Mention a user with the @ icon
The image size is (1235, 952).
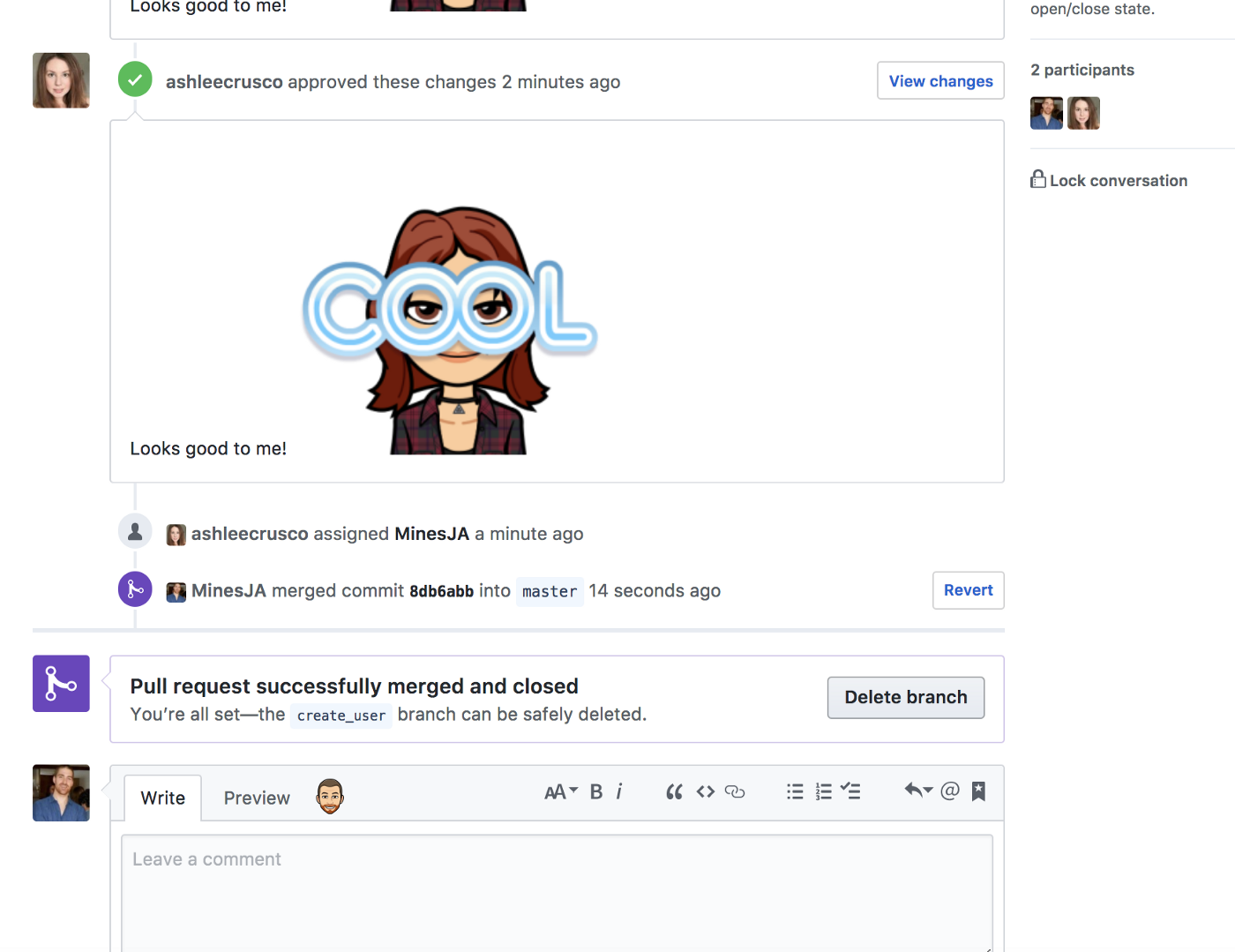949,791
